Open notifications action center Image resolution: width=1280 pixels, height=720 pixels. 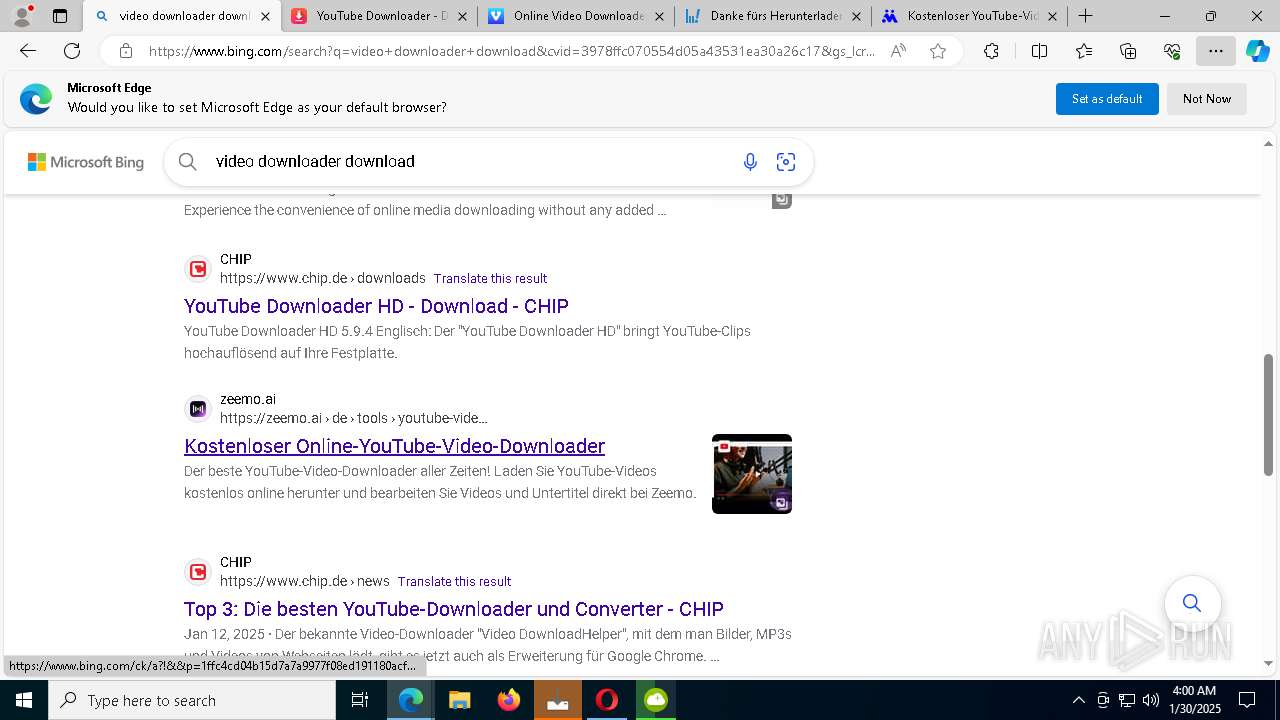pos(1248,700)
